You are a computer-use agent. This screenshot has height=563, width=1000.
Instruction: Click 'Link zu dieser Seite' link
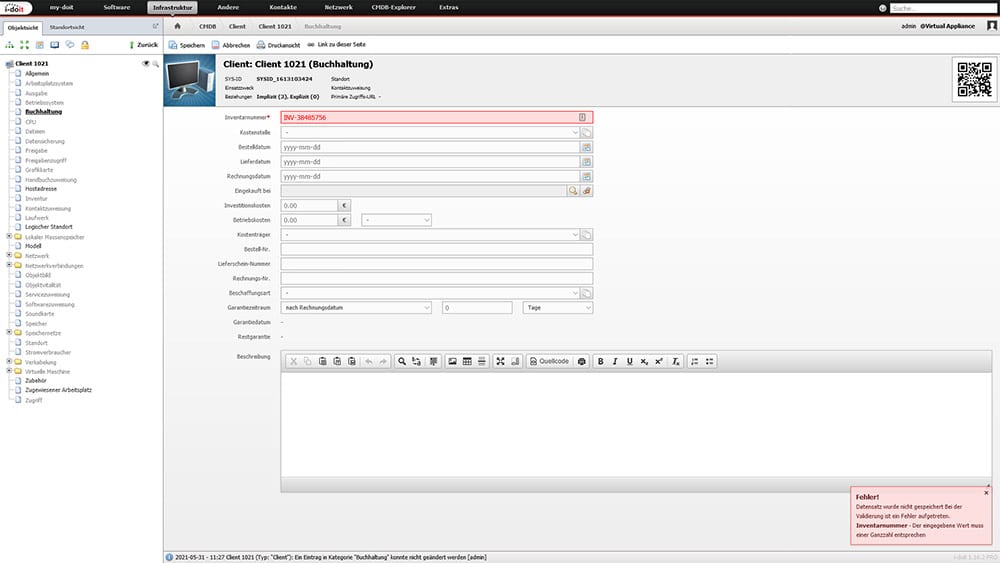coord(338,45)
